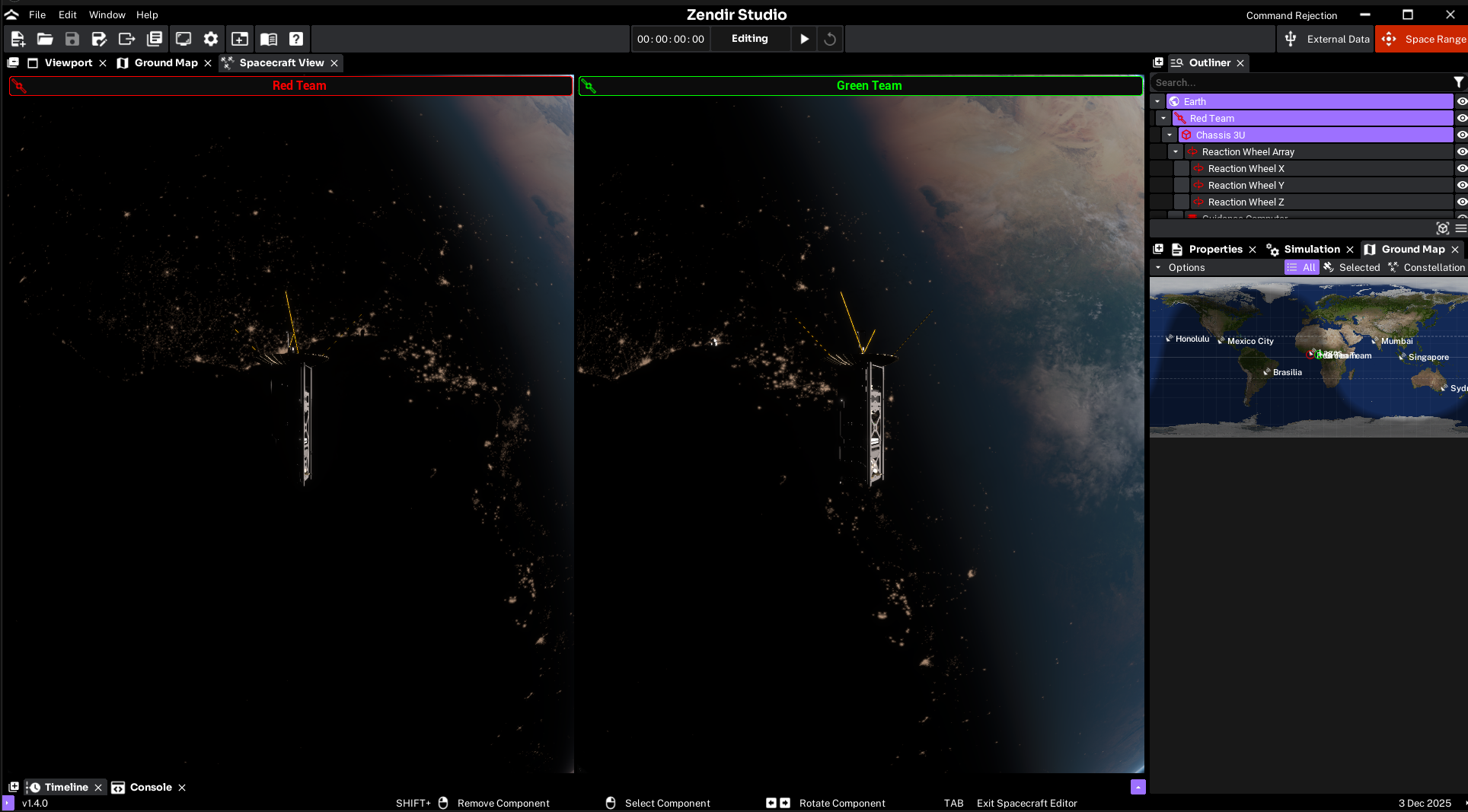Select the Green Team color header bar
1468x812 pixels.
860,85
